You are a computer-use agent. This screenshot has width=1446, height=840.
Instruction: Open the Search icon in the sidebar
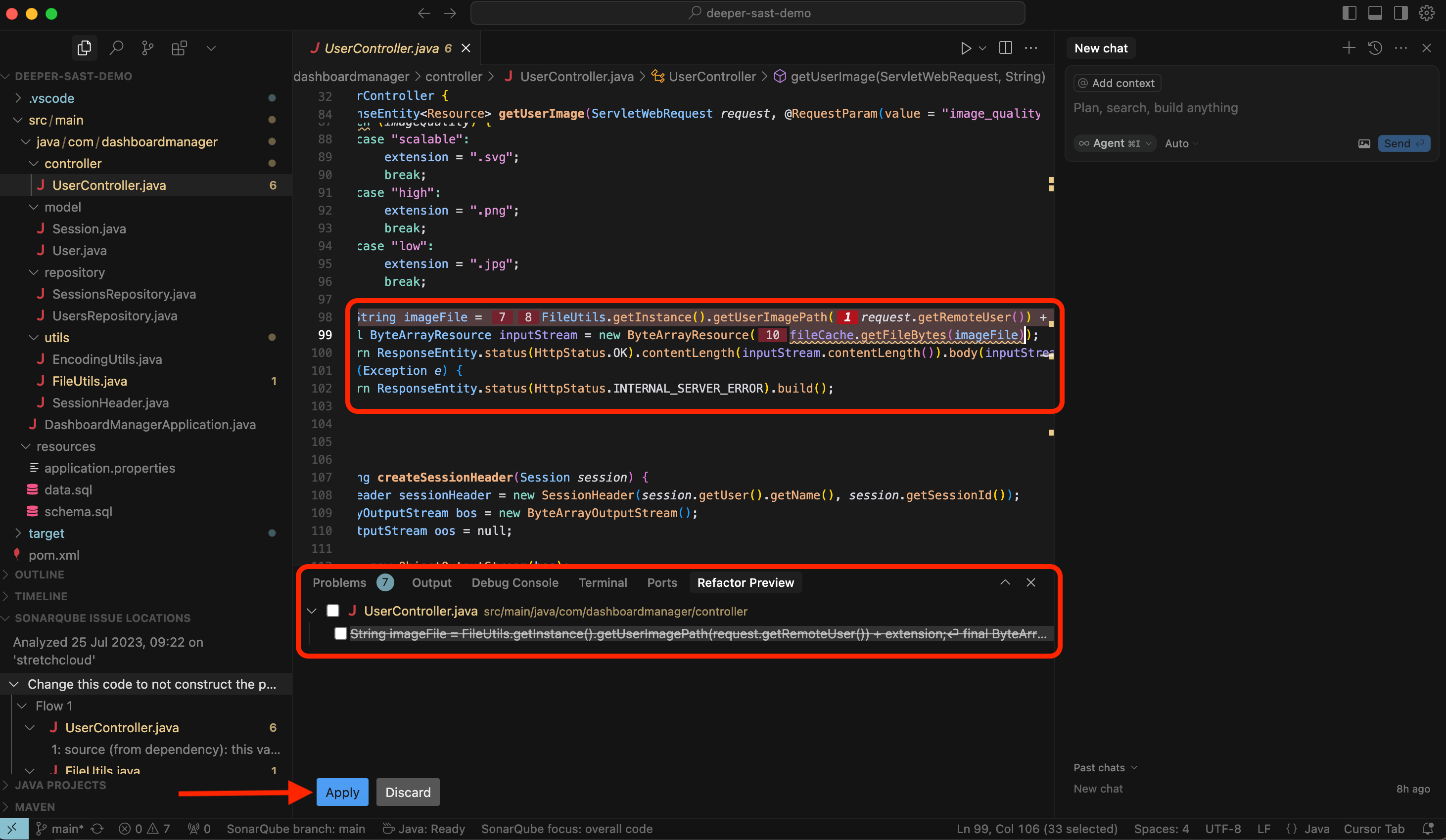[116, 47]
